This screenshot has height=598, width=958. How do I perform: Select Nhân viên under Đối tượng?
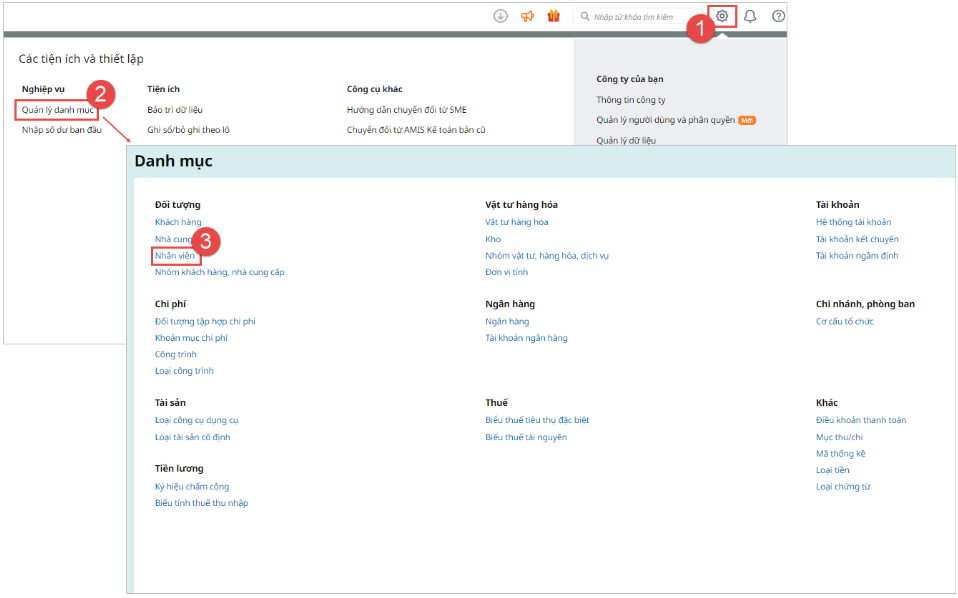(175, 256)
